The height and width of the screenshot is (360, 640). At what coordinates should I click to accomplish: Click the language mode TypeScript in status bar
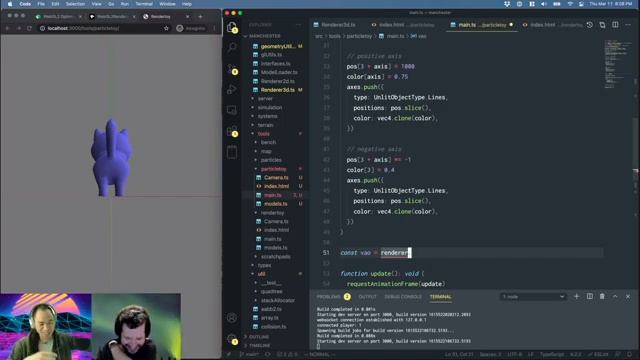552,355
